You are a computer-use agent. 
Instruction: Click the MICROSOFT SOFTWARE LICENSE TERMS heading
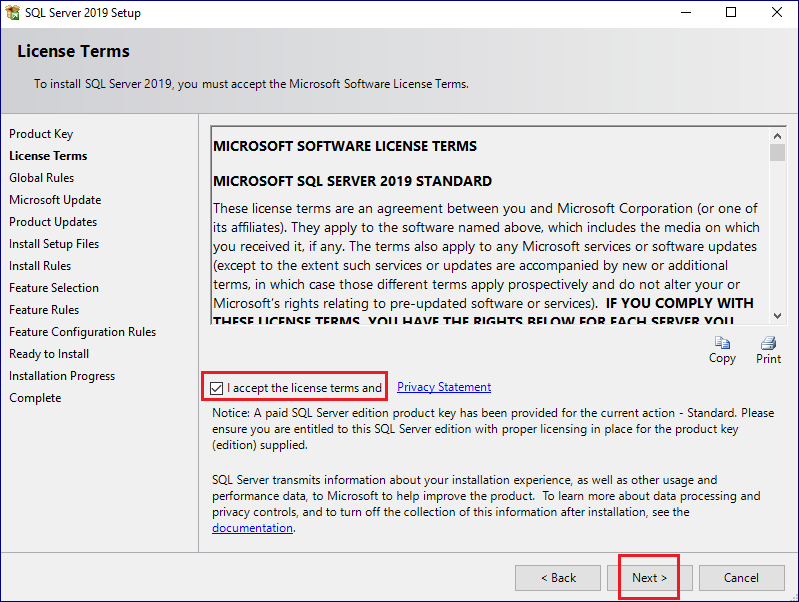(345, 146)
